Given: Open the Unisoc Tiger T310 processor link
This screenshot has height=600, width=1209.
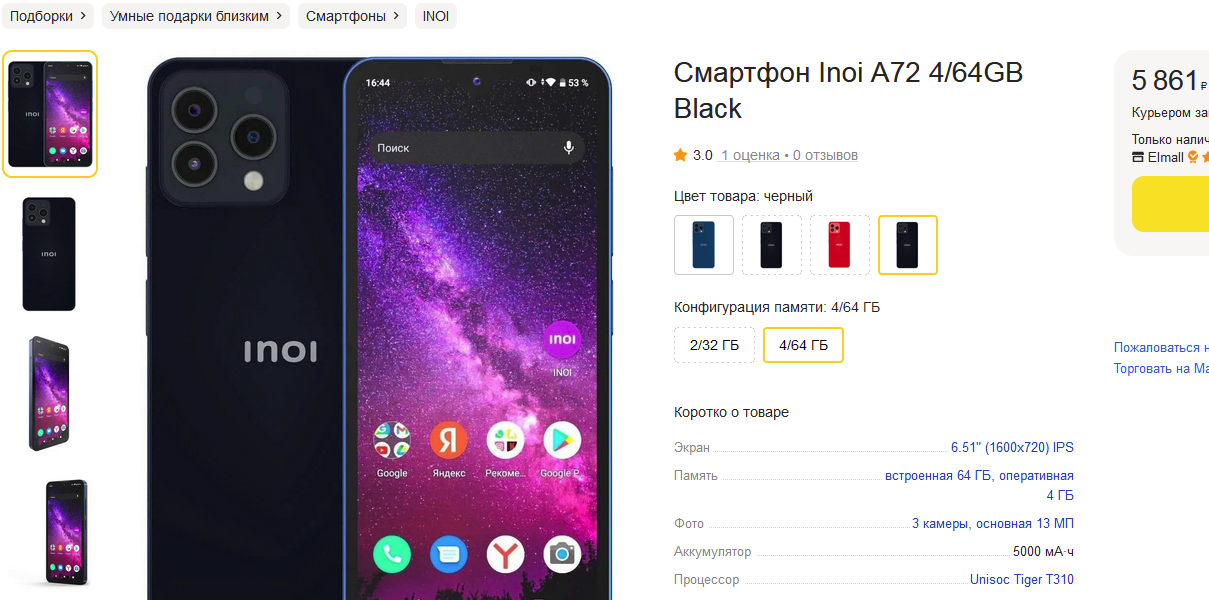Looking at the screenshot, I should 1022,580.
